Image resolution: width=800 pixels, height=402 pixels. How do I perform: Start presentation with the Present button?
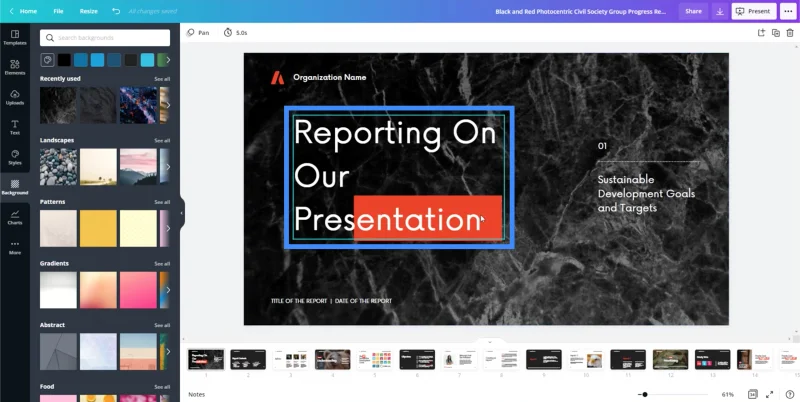click(754, 11)
